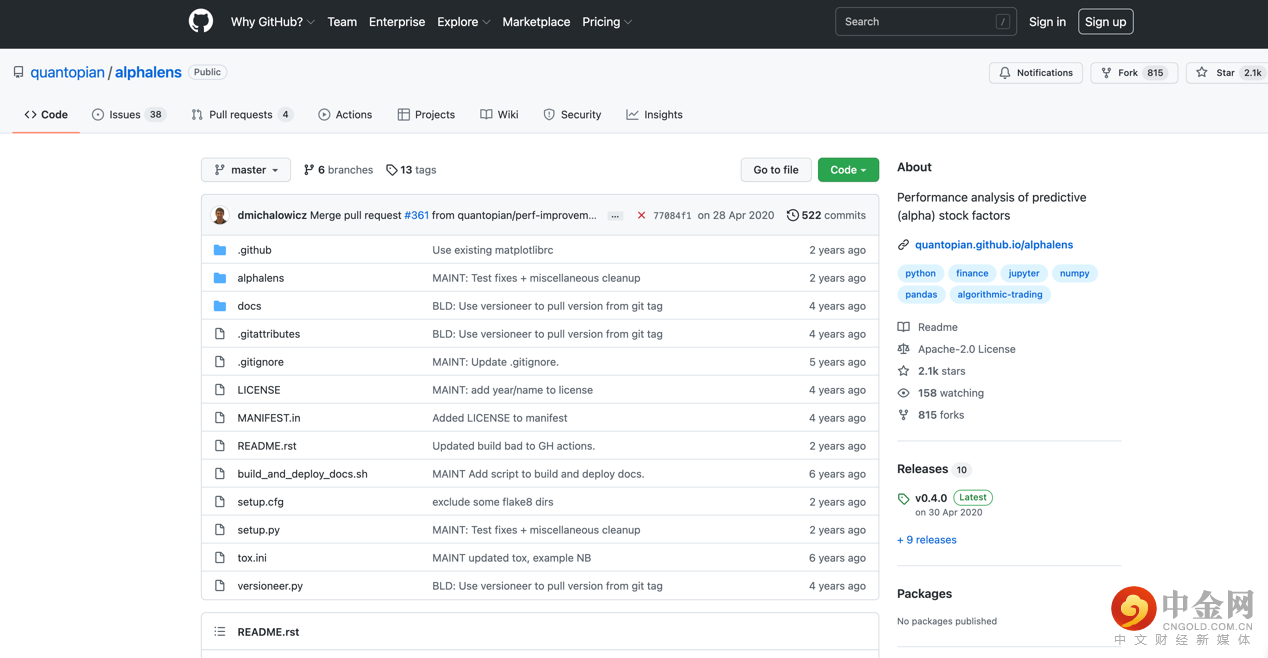Click the file icon beside tox.ini

click(220, 558)
